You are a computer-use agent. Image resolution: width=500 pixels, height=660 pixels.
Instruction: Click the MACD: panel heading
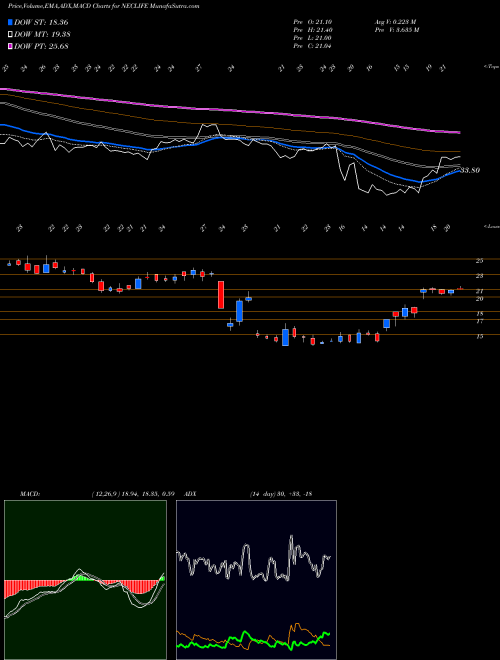point(30,494)
